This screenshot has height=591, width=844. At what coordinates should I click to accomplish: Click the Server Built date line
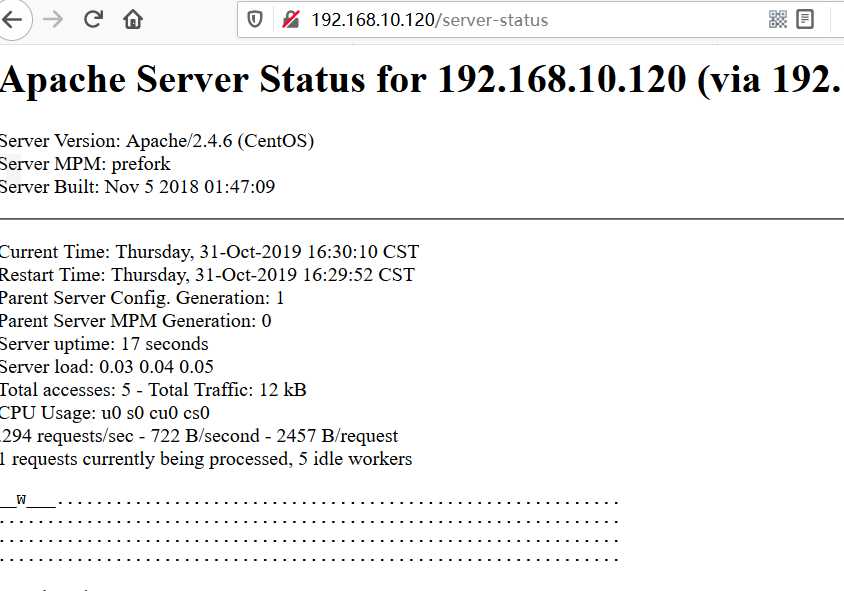[137, 187]
